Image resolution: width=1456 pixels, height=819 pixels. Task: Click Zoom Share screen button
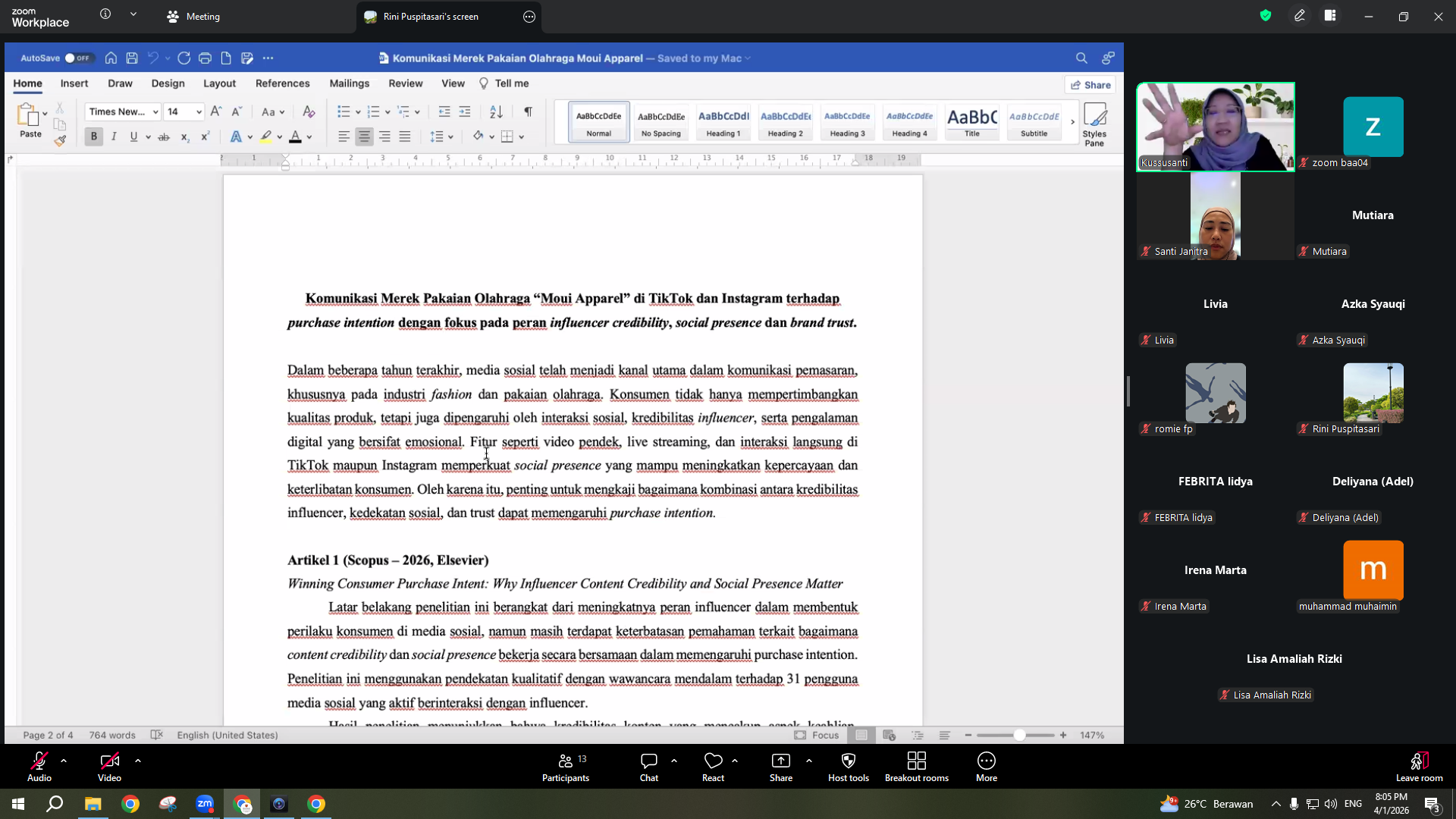point(780,767)
